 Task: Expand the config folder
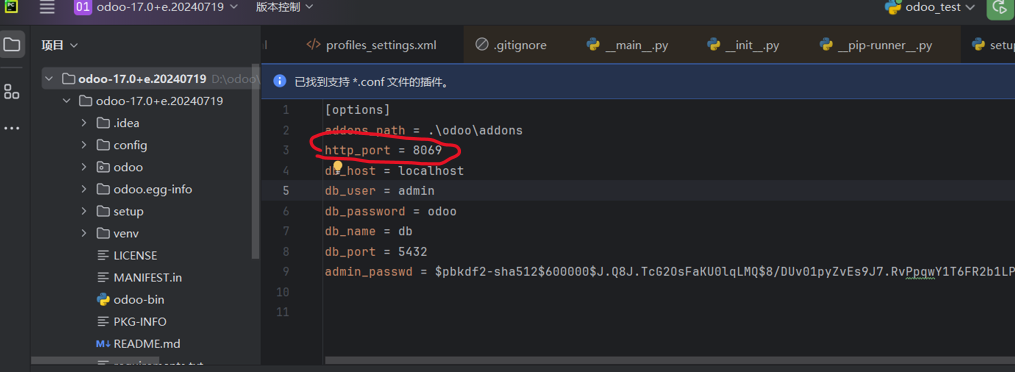[x=84, y=145]
